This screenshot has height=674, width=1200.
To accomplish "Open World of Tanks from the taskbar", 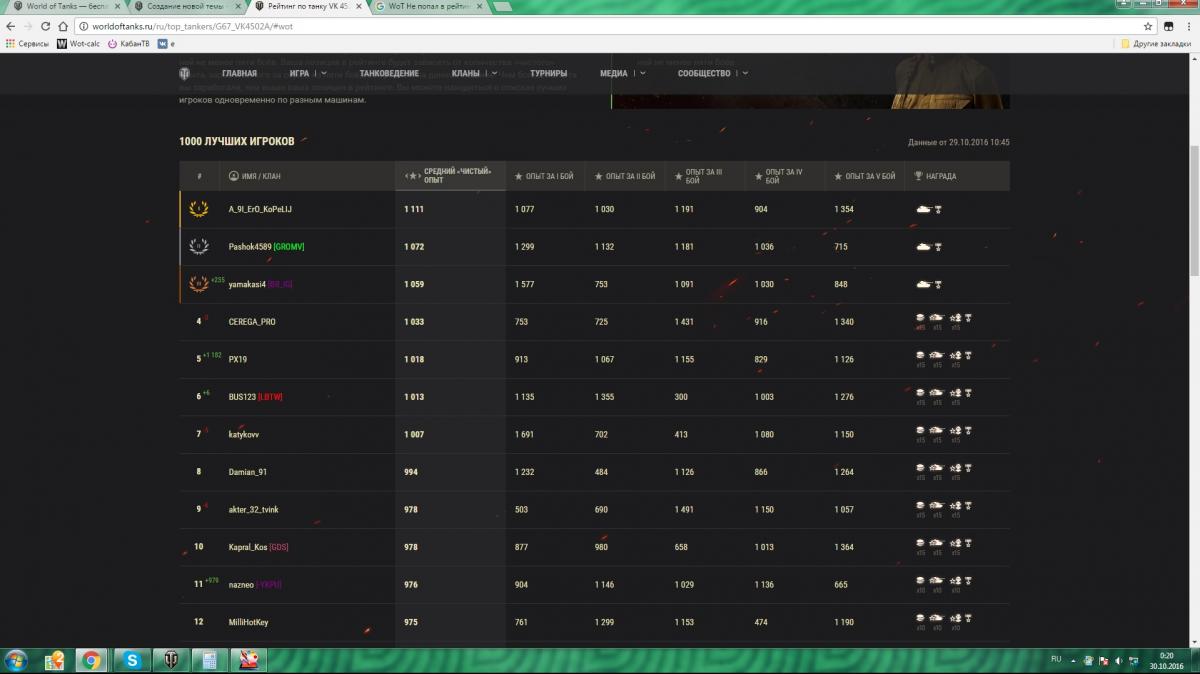I will click(x=171, y=660).
